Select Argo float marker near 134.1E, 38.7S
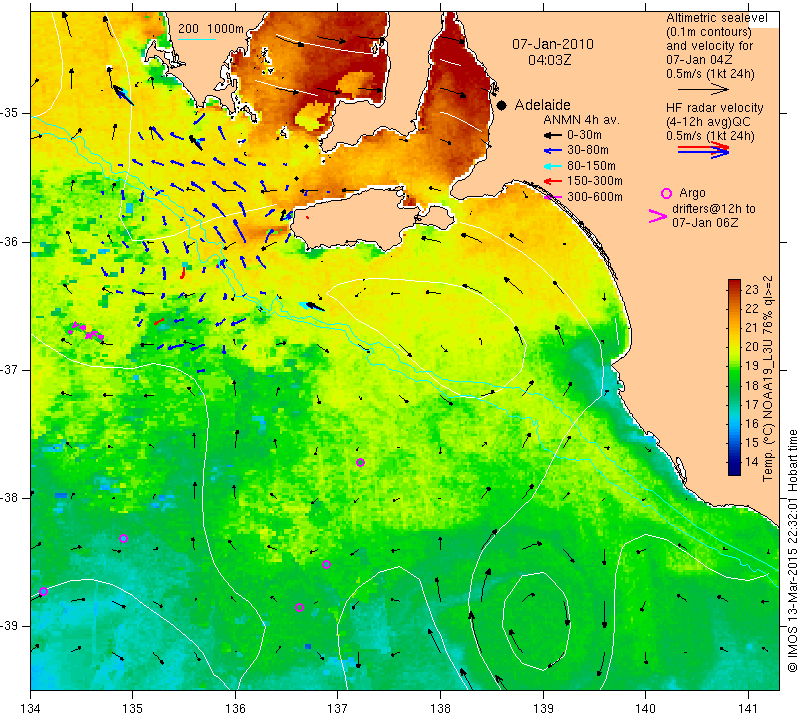 click(x=43, y=591)
